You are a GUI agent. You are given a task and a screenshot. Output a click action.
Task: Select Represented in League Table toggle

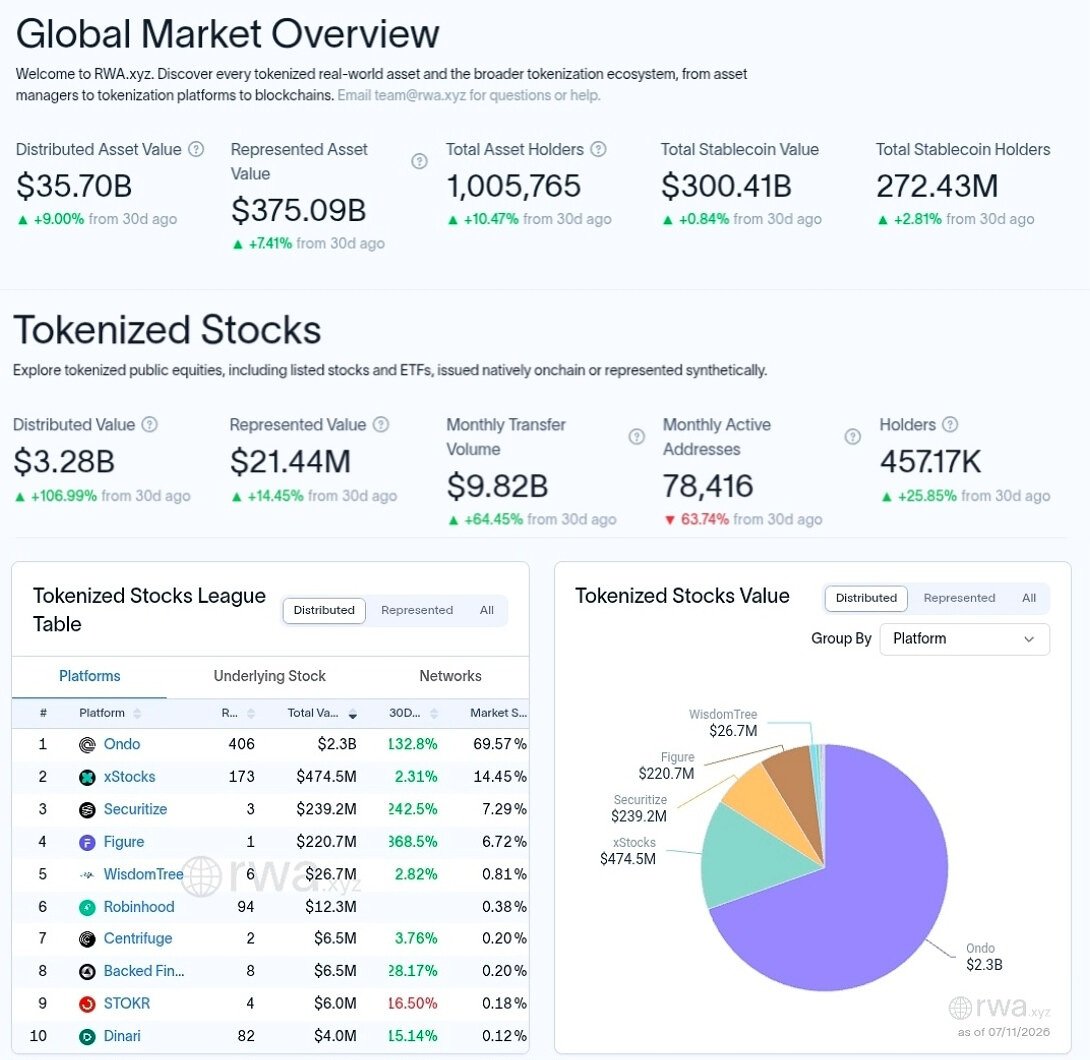click(x=417, y=610)
